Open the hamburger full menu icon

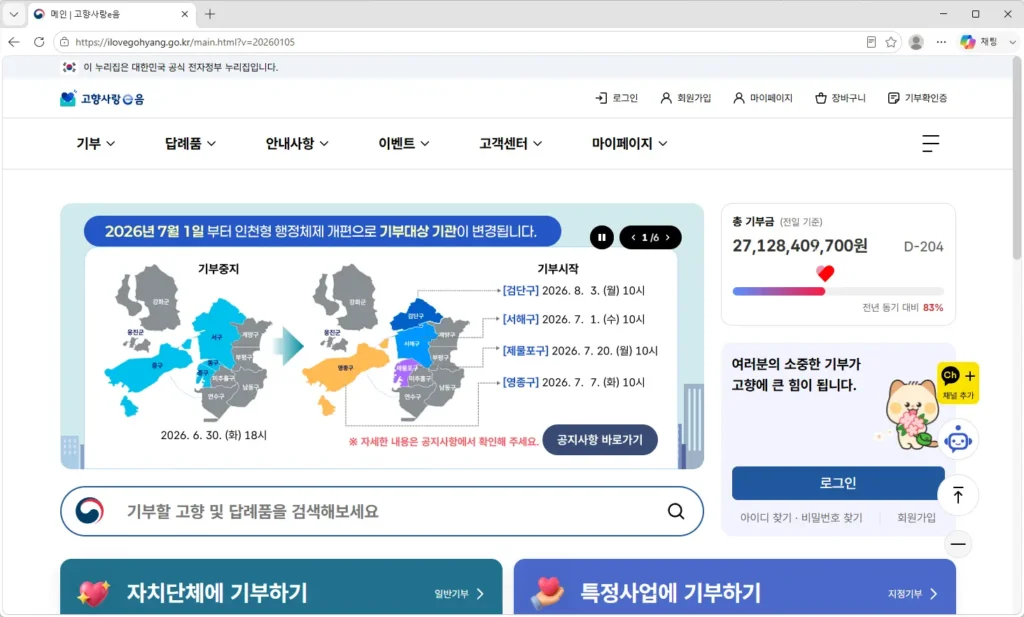coord(931,143)
